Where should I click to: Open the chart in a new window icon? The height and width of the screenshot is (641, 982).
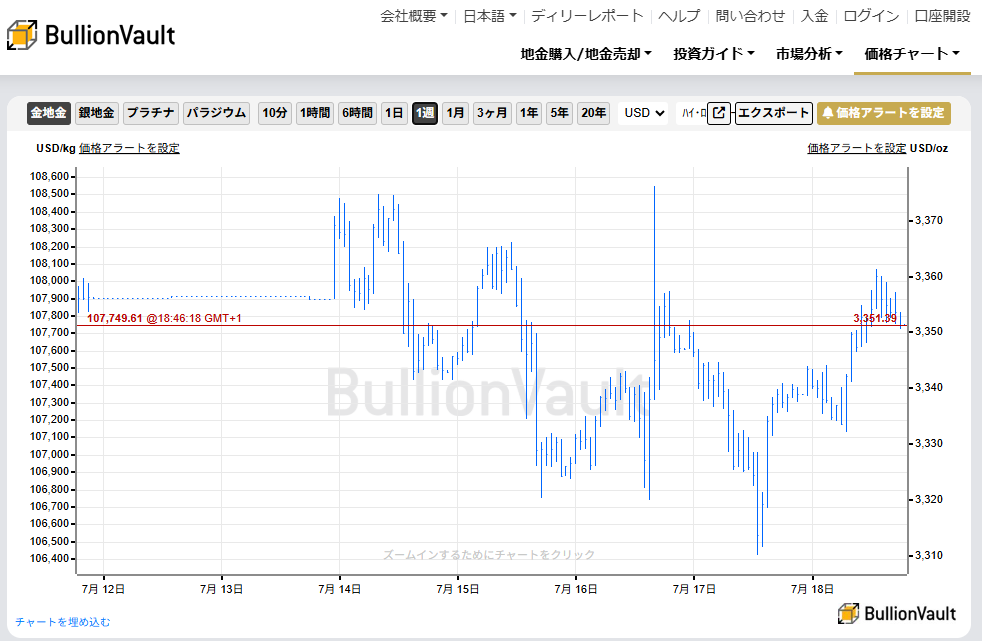point(719,113)
